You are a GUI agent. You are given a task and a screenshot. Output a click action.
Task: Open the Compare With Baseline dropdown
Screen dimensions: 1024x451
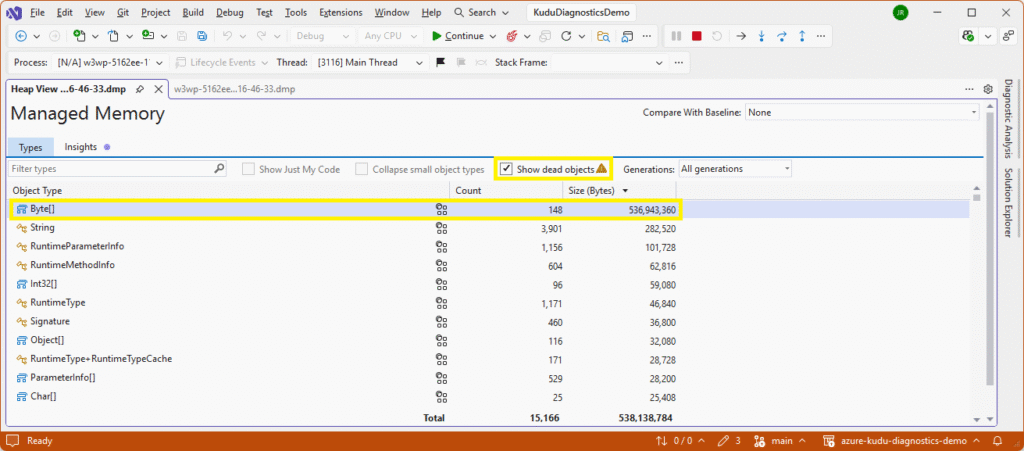862,112
